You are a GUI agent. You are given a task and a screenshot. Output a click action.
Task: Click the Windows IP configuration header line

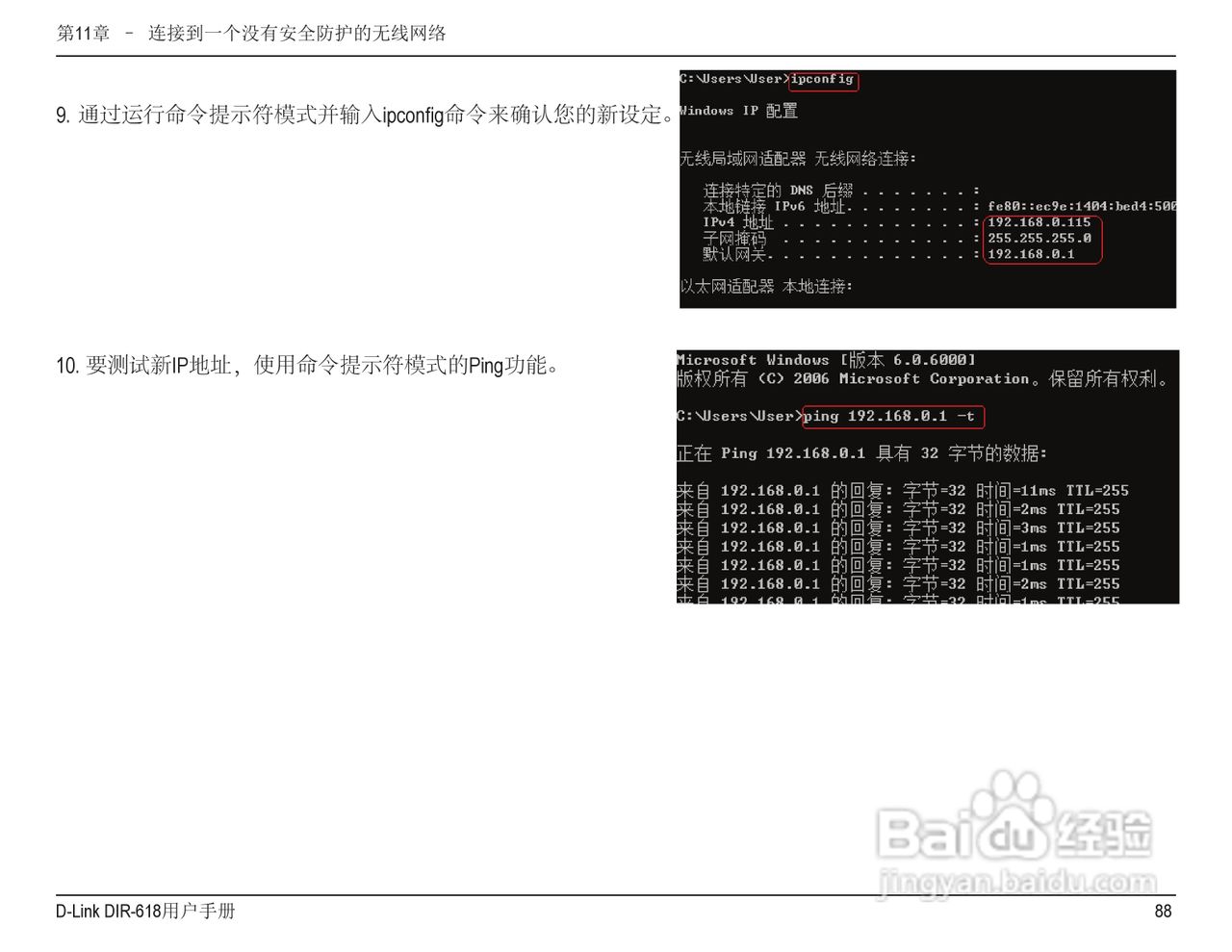pos(738,111)
